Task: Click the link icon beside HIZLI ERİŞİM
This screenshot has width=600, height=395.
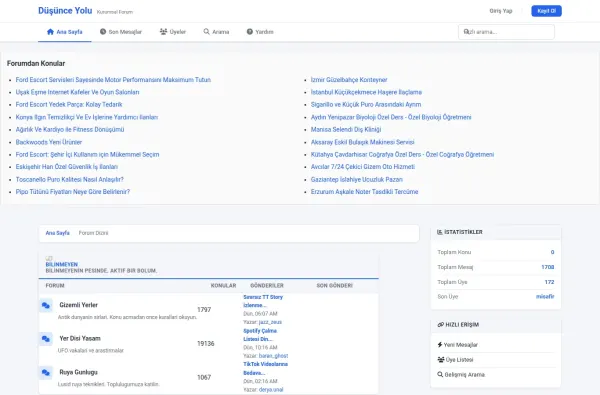Action: click(x=440, y=325)
